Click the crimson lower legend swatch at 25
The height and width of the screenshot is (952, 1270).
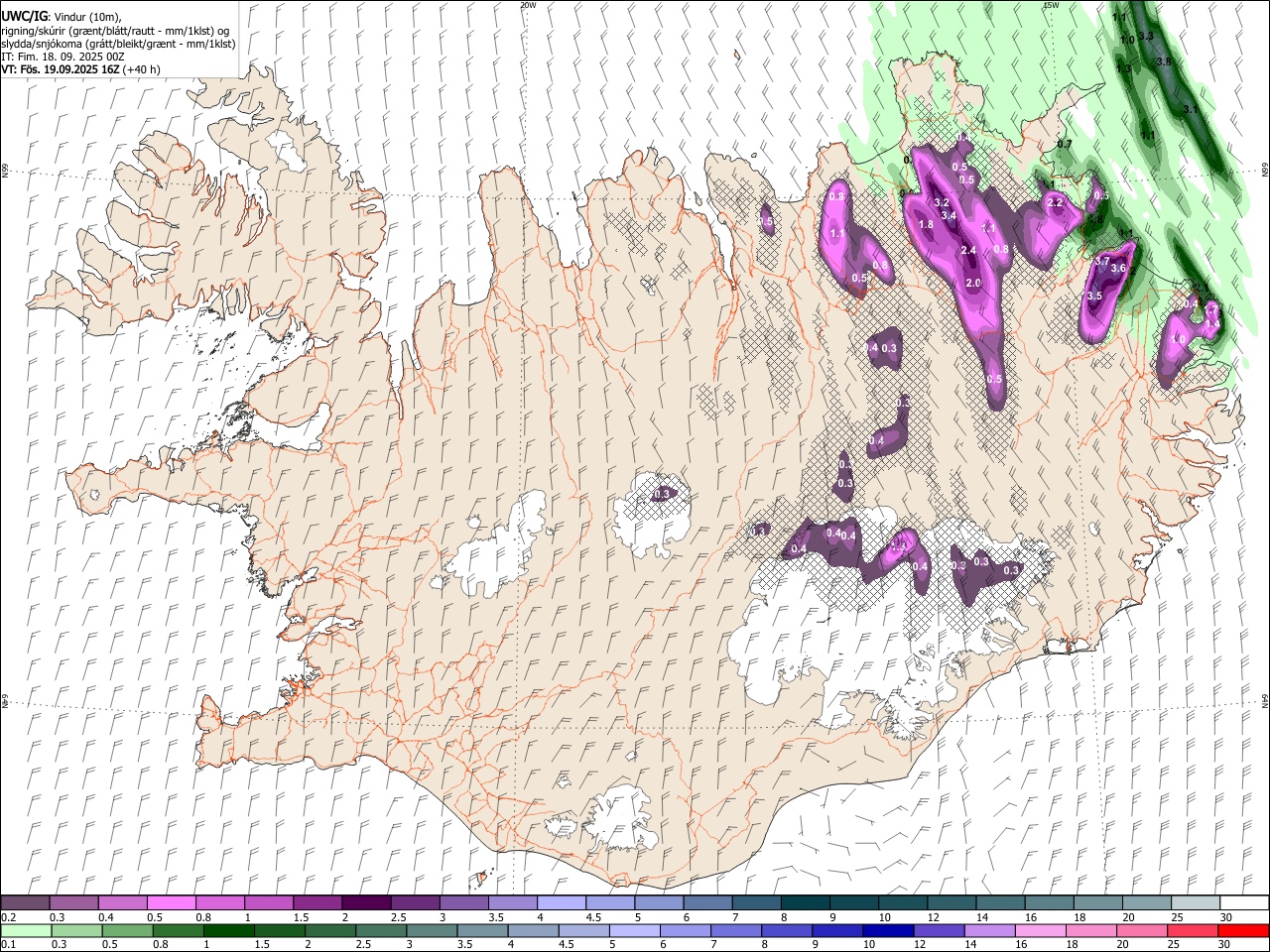[x=1192, y=931]
